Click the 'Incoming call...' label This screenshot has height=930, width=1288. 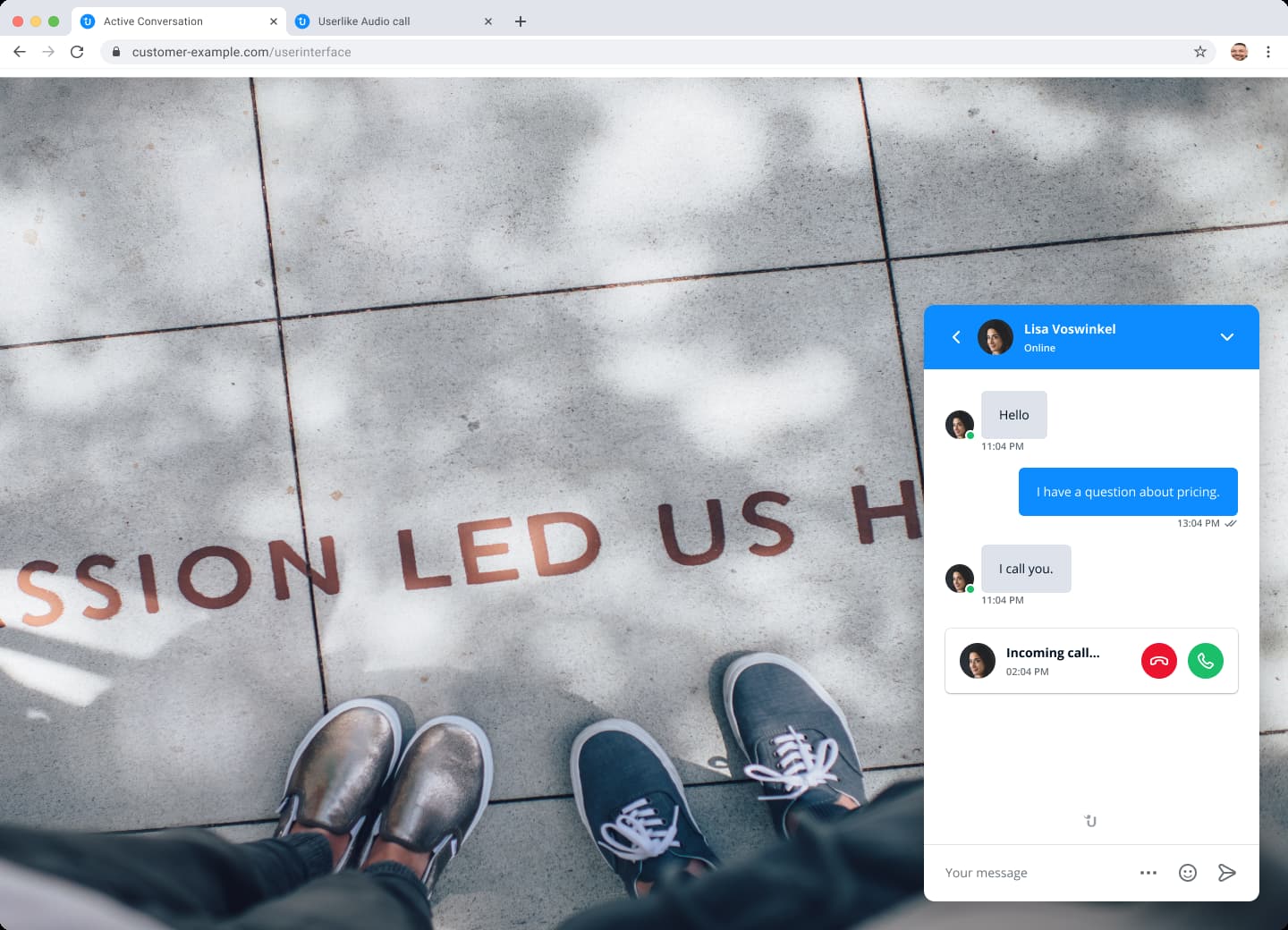tap(1053, 653)
